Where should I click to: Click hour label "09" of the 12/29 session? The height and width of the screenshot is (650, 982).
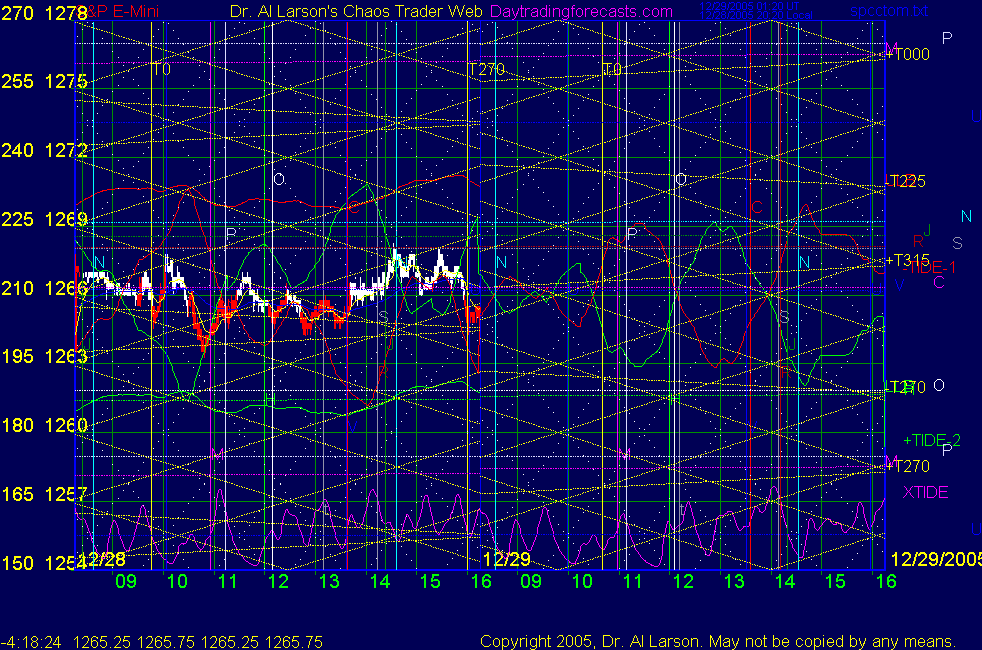tap(531, 581)
